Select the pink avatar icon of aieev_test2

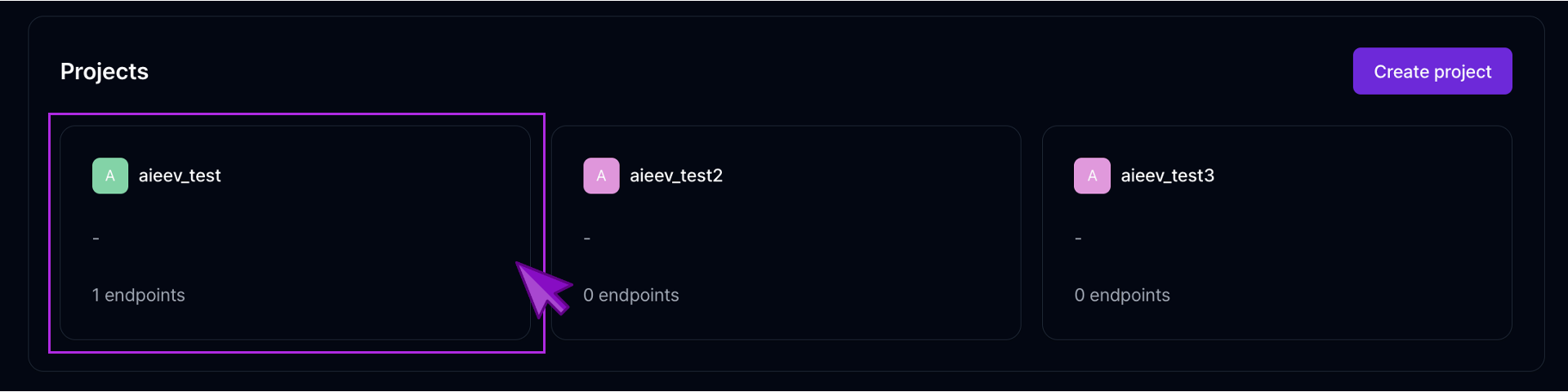click(x=601, y=176)
